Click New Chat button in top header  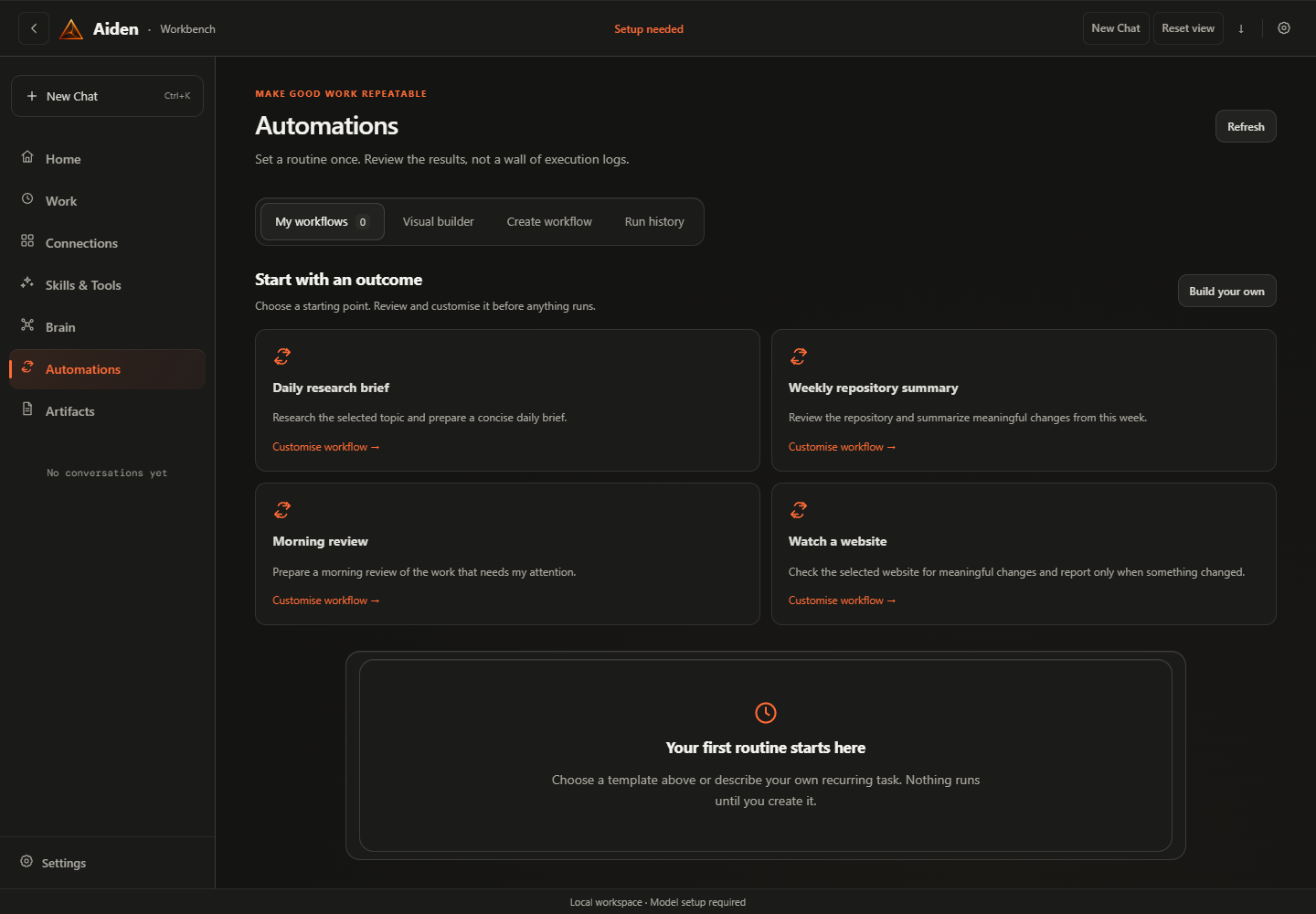1116,28
